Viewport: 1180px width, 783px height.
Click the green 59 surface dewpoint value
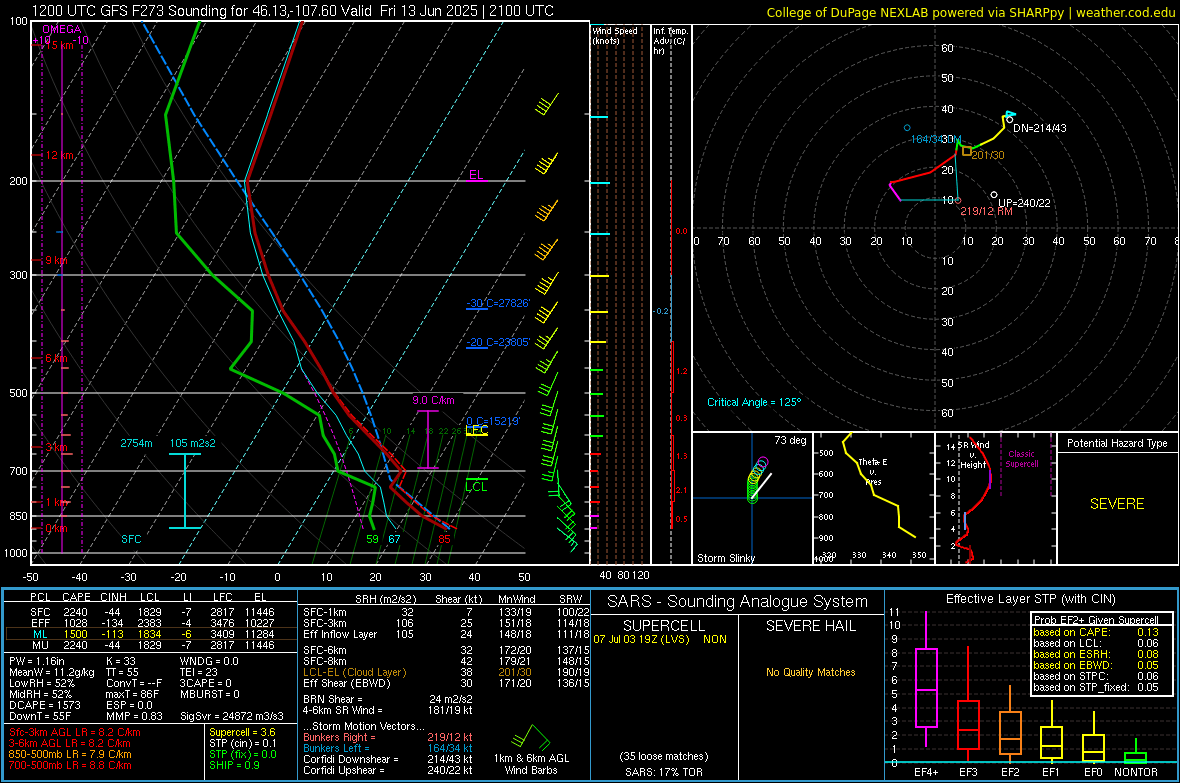coord(373,539)
